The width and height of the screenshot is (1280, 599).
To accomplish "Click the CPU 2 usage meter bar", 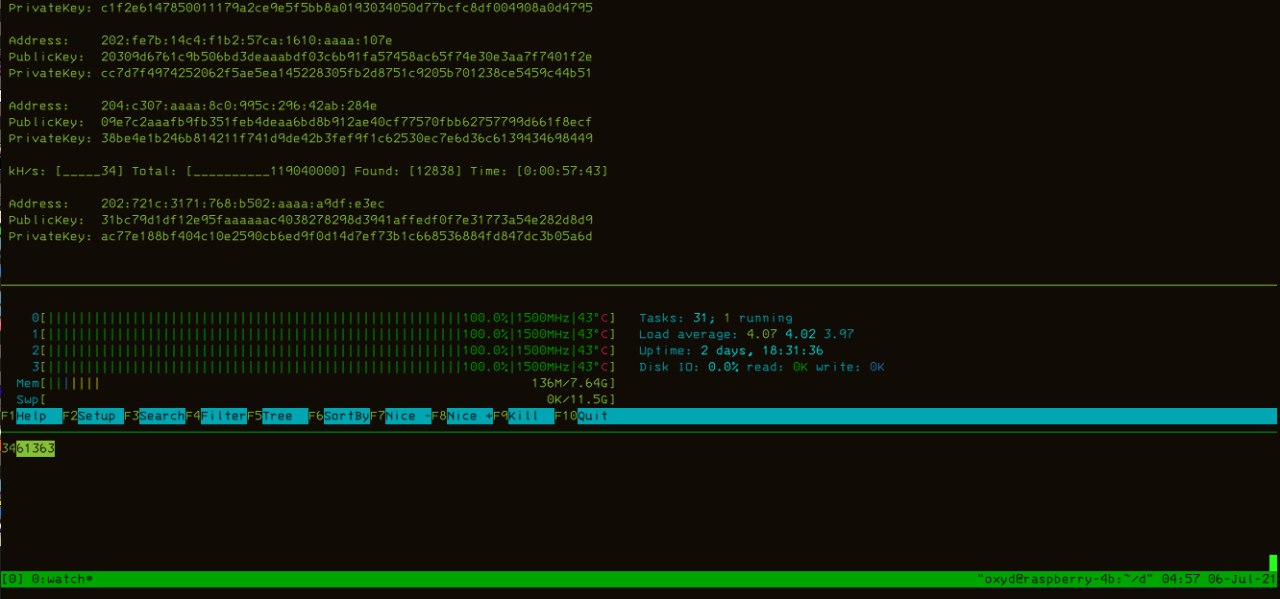I will click(x=323, y=351).
